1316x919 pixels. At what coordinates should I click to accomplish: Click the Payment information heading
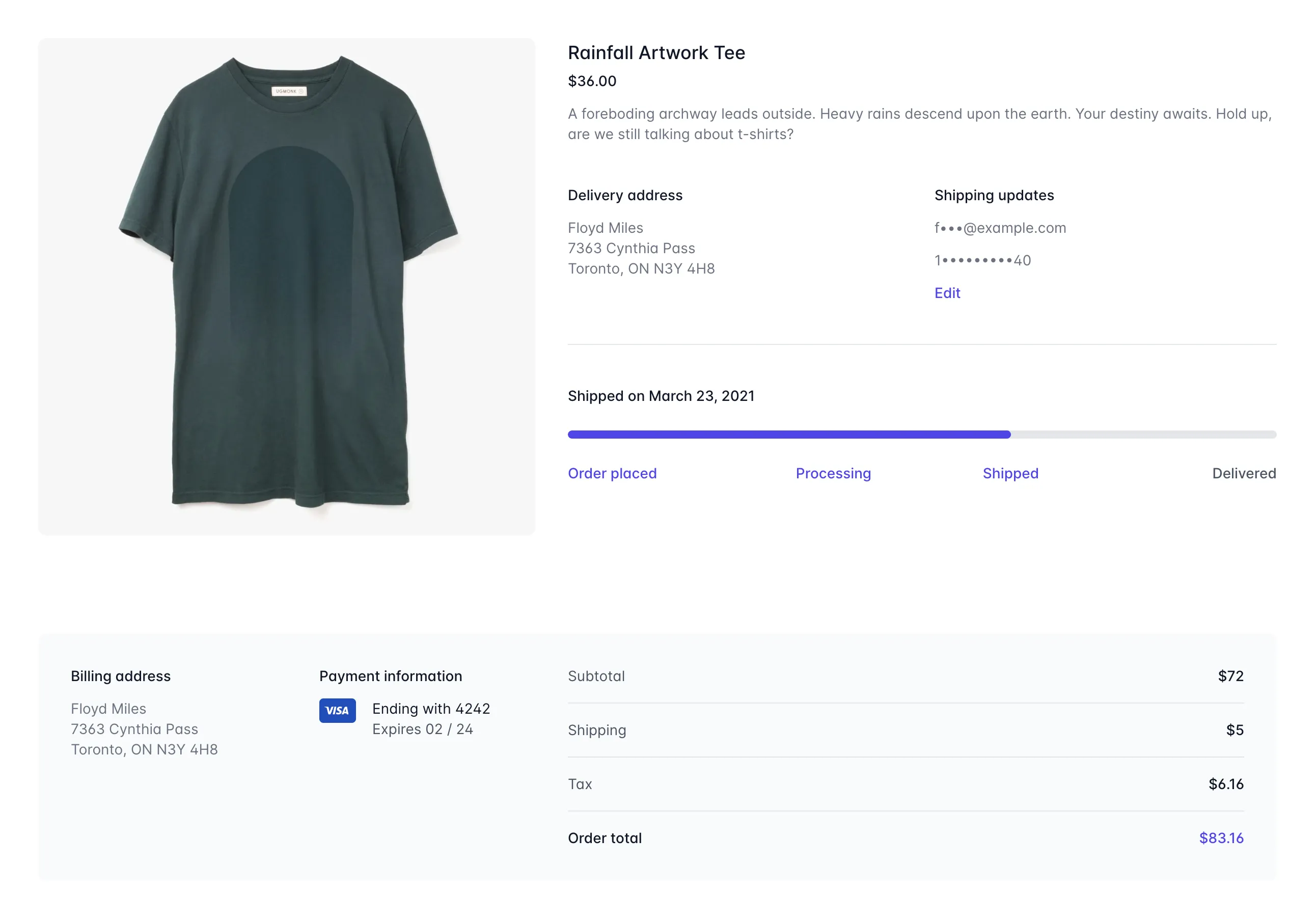(x=390, y=677)
